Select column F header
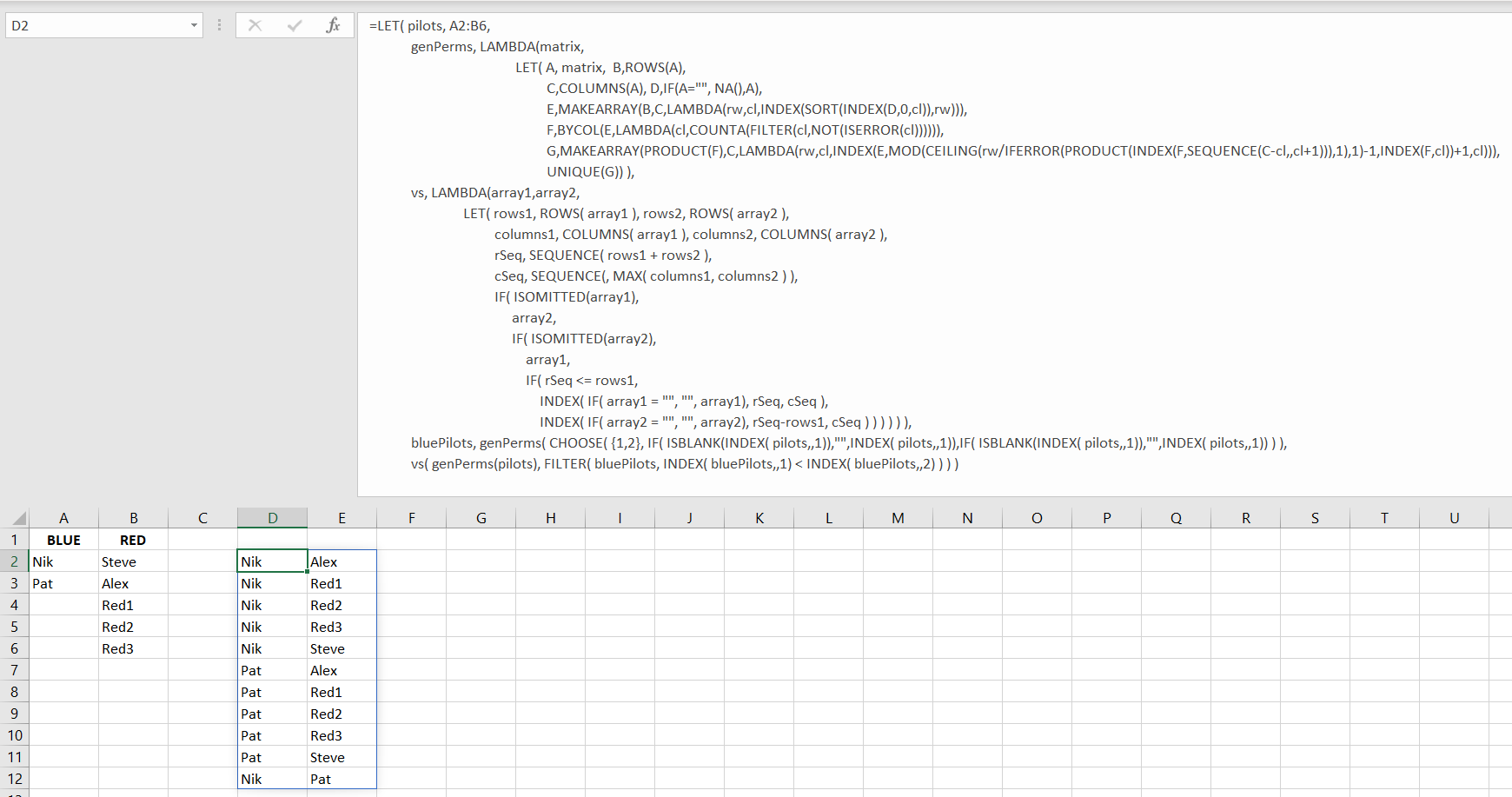 [x=411, y=518]
